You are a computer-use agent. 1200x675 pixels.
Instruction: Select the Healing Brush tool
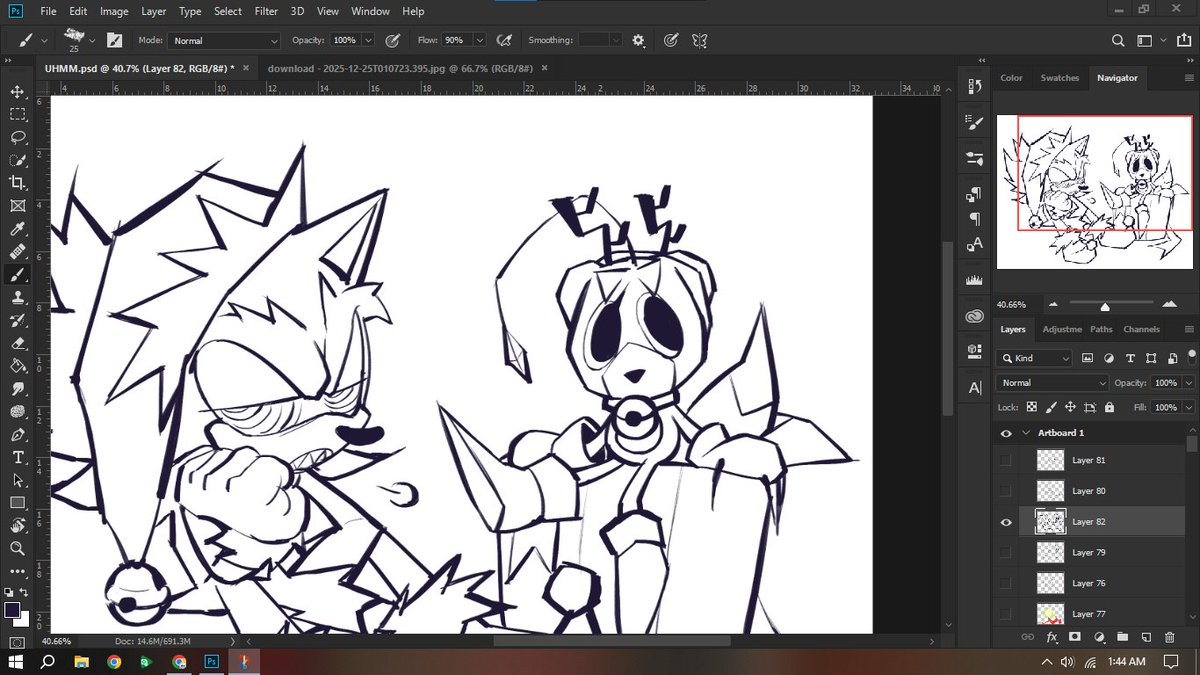point(17,252)
